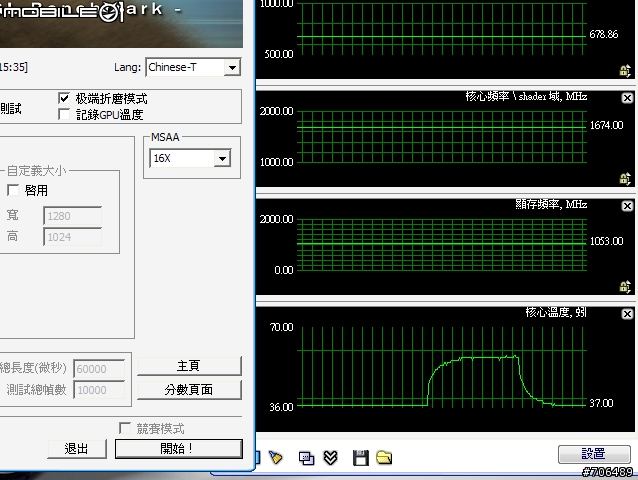Click the broom clear-history icon in monitor toolbar
638x480 pixels.
click(275, 458)
